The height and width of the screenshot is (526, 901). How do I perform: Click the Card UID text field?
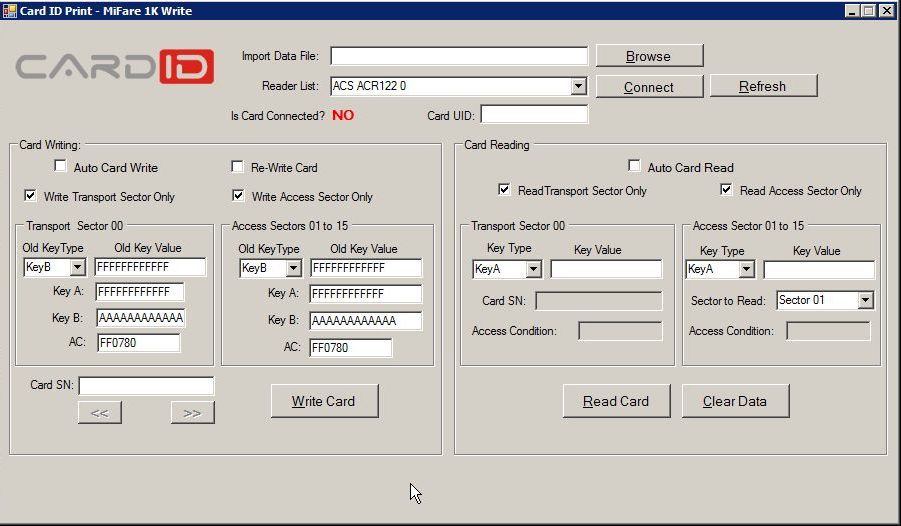tap(534, 115)
